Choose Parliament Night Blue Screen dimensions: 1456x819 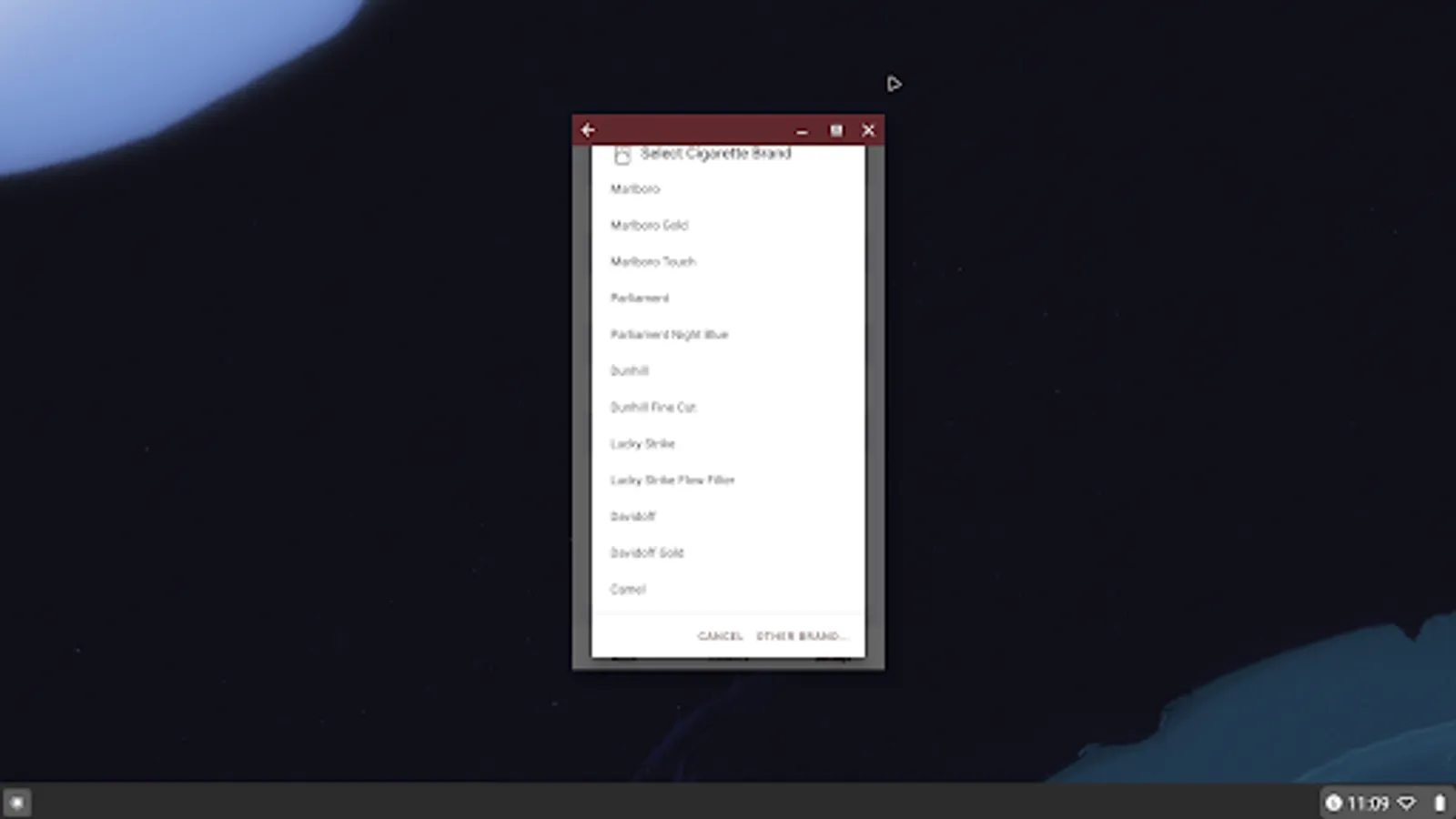pyautogui.click(x=728, y=334)
